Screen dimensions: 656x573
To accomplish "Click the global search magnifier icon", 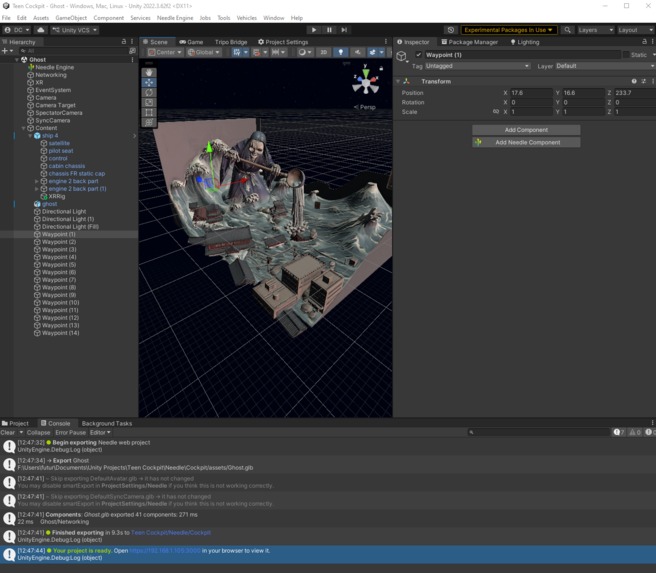I will coord(567,30).
